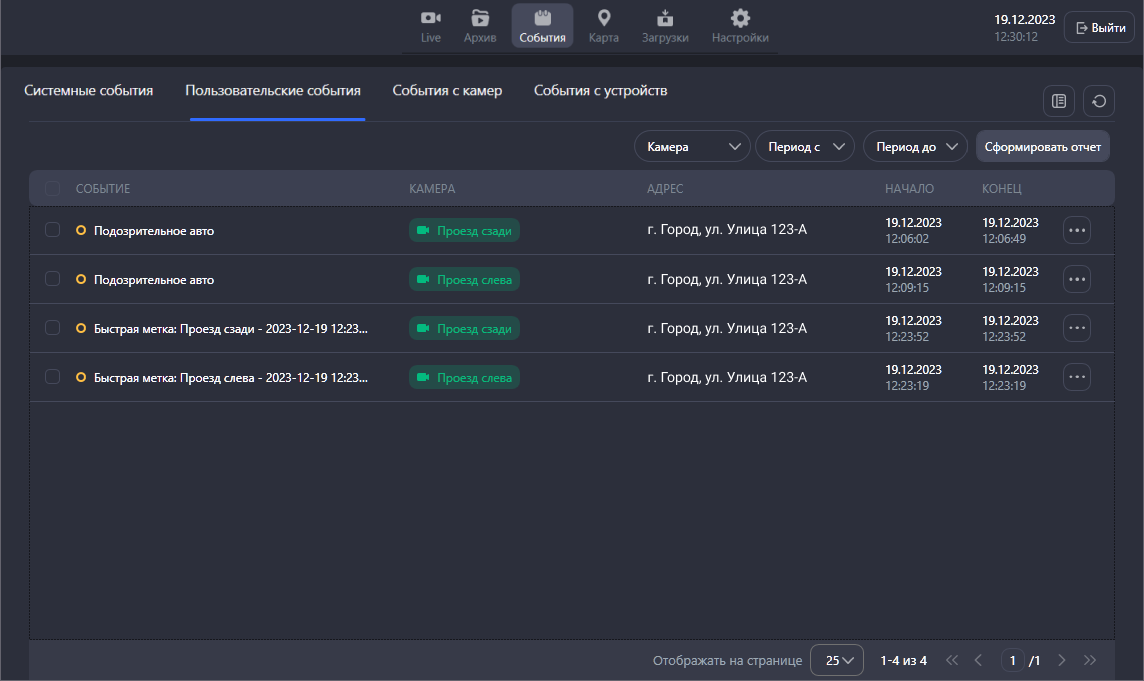
Task: Open the Live camera view
Action: (431, 26)
